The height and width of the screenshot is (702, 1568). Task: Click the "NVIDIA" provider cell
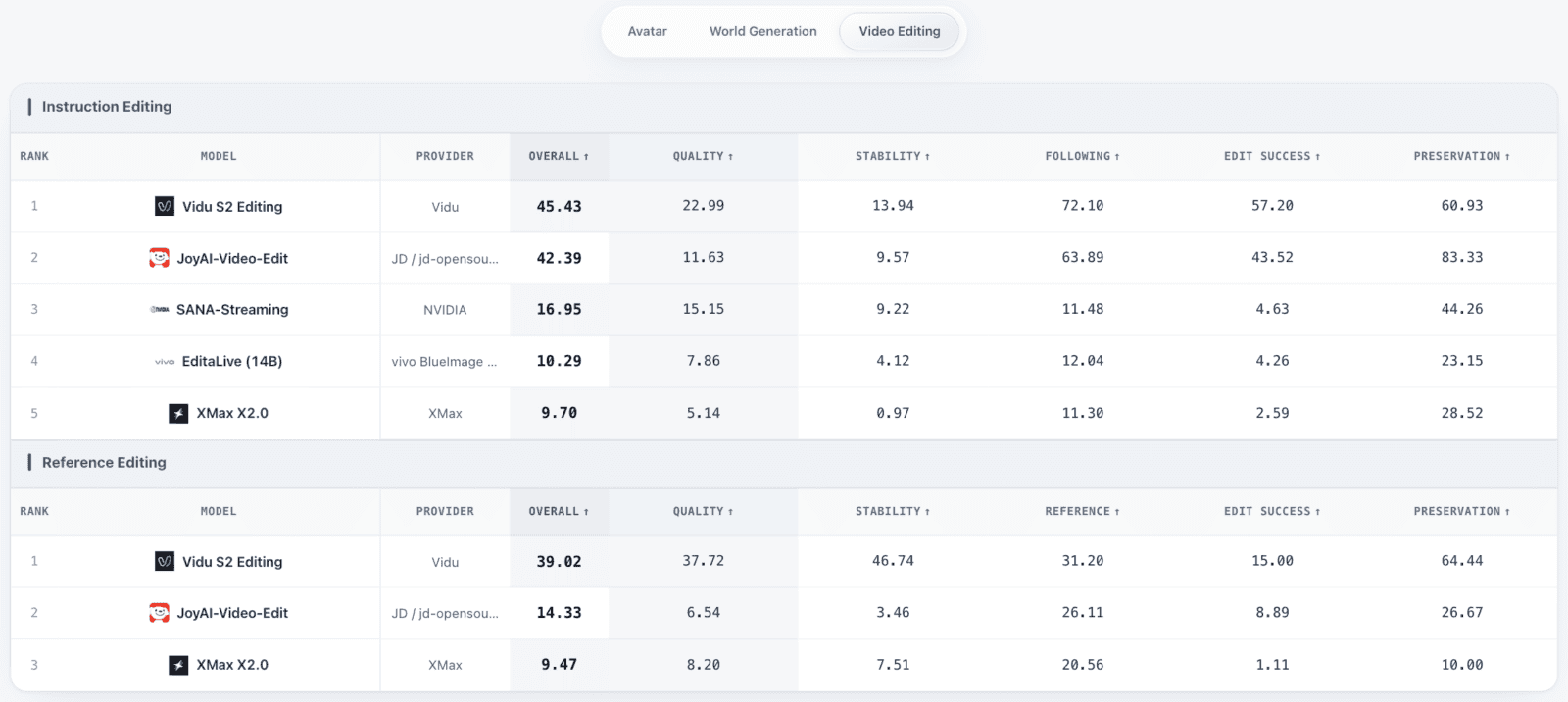pos(445,310)
